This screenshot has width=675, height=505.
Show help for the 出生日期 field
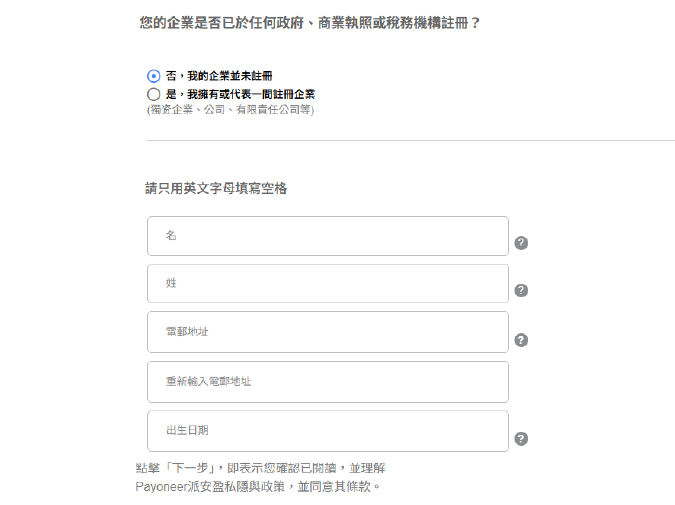pyautogui.click(x=521, y=439)
